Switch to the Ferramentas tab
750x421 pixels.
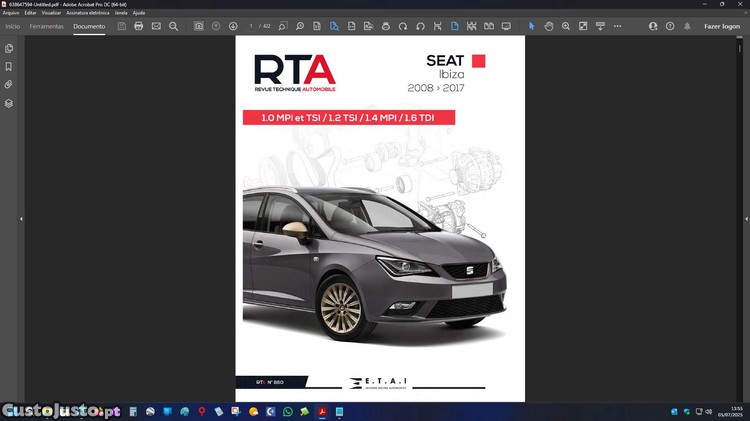[47, 26]
